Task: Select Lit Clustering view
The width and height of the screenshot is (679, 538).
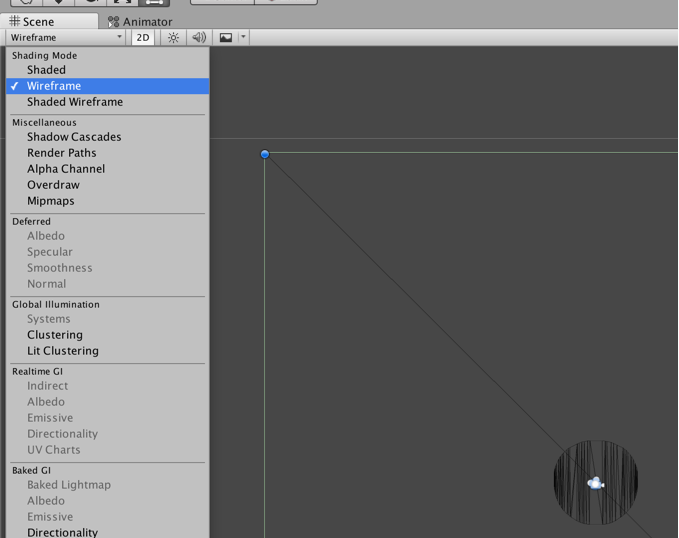Action: tap(108, 351)
